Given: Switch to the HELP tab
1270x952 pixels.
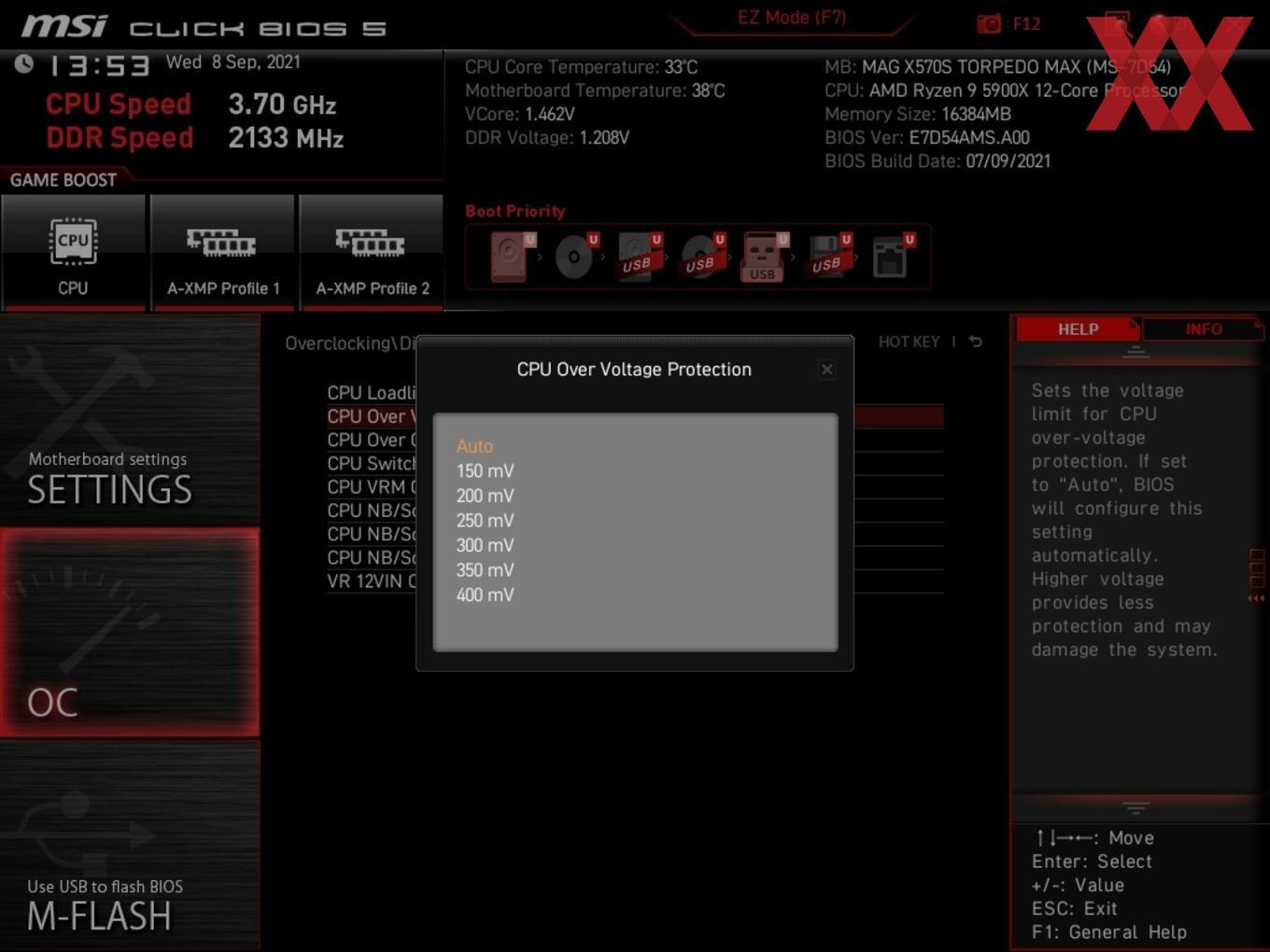Looking at the screenshot, I should (x=1078, y=329).
